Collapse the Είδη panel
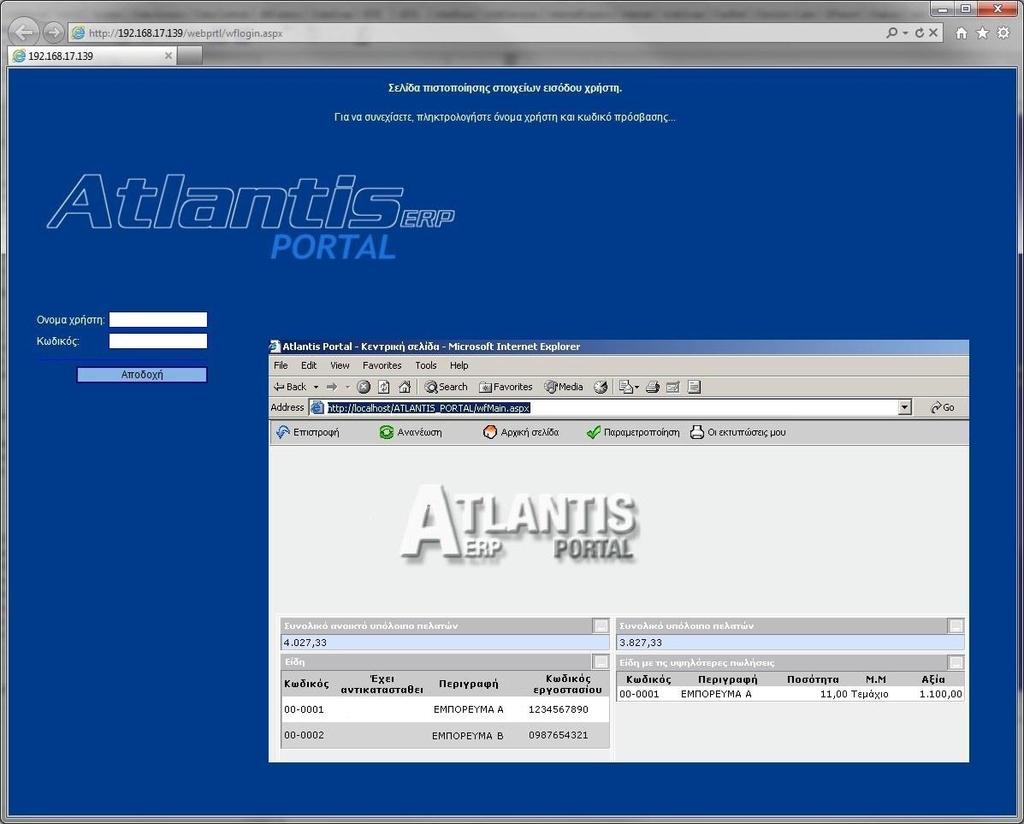1024x824 pixels. (x=600, y=661)
